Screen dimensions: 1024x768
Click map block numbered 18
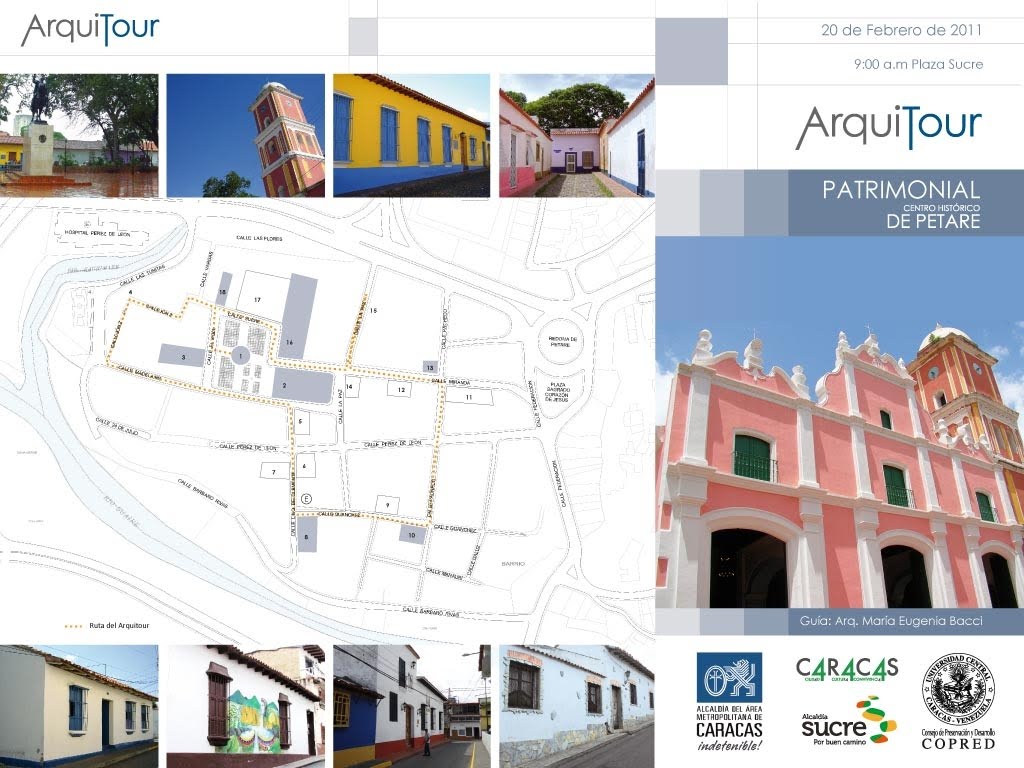coord(223,290)
